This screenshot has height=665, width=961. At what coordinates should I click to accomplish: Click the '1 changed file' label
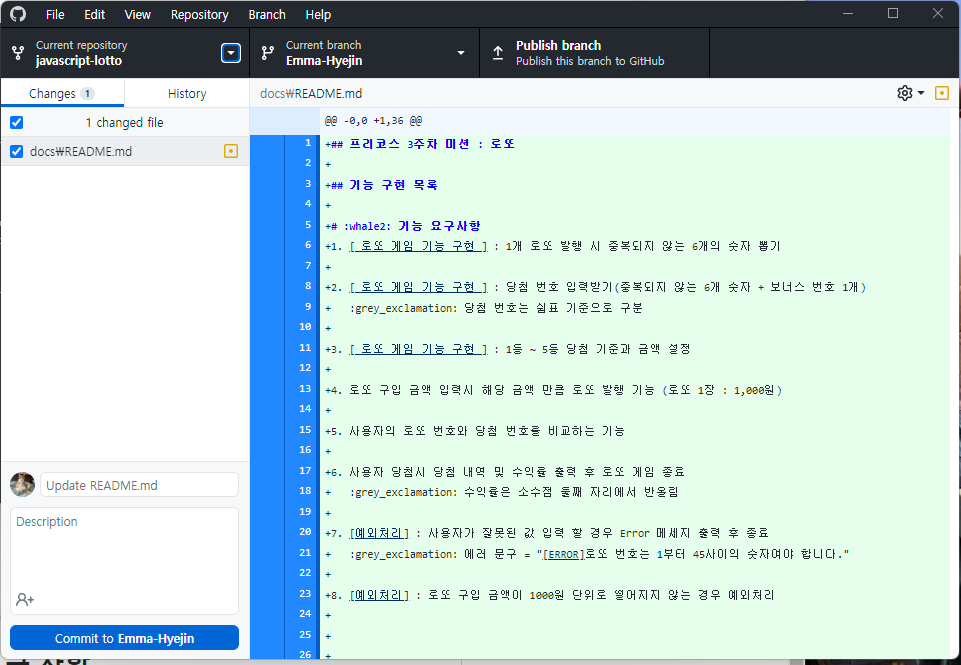coord(124,123)
